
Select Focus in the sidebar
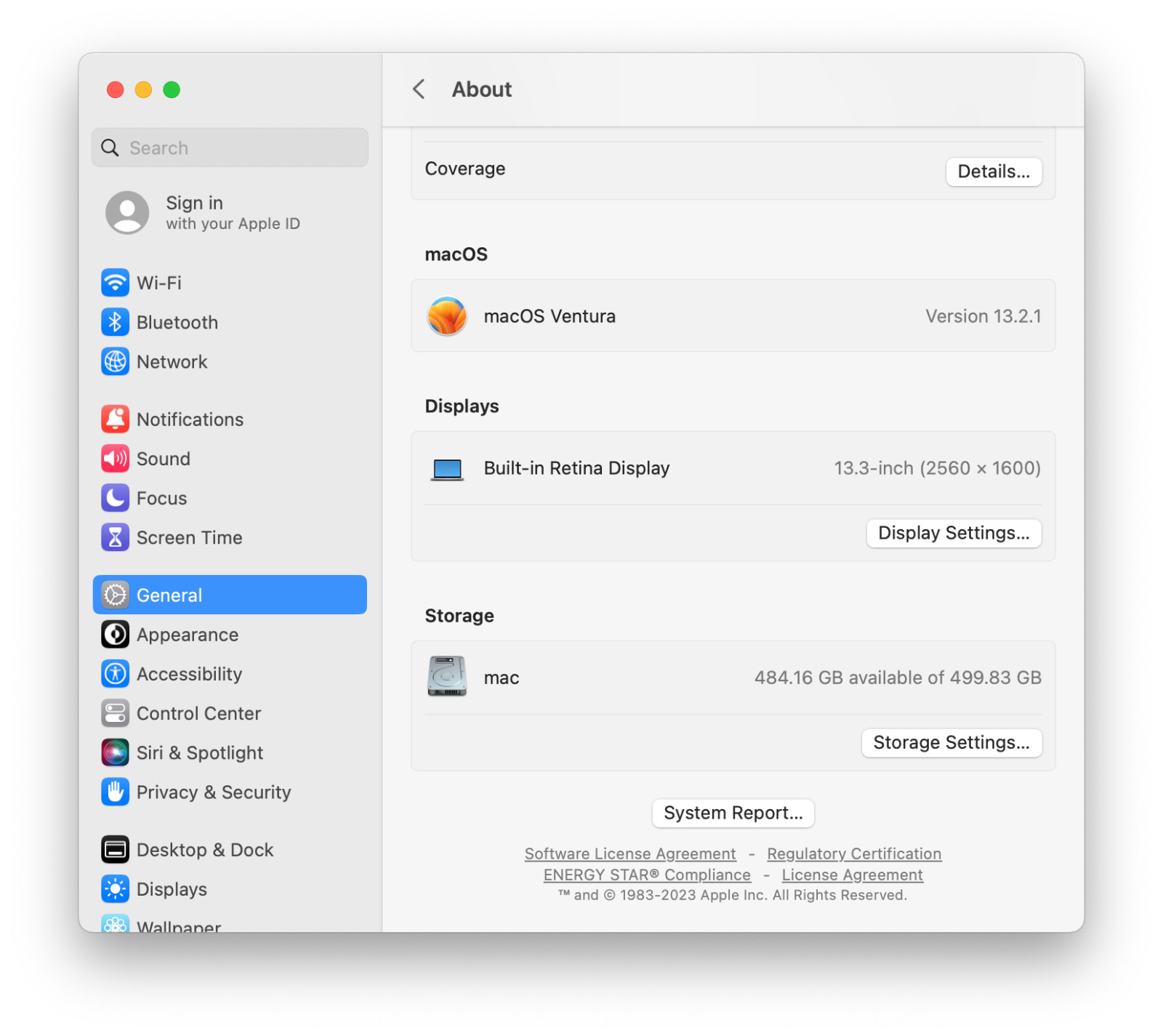(x=230, y=498)
